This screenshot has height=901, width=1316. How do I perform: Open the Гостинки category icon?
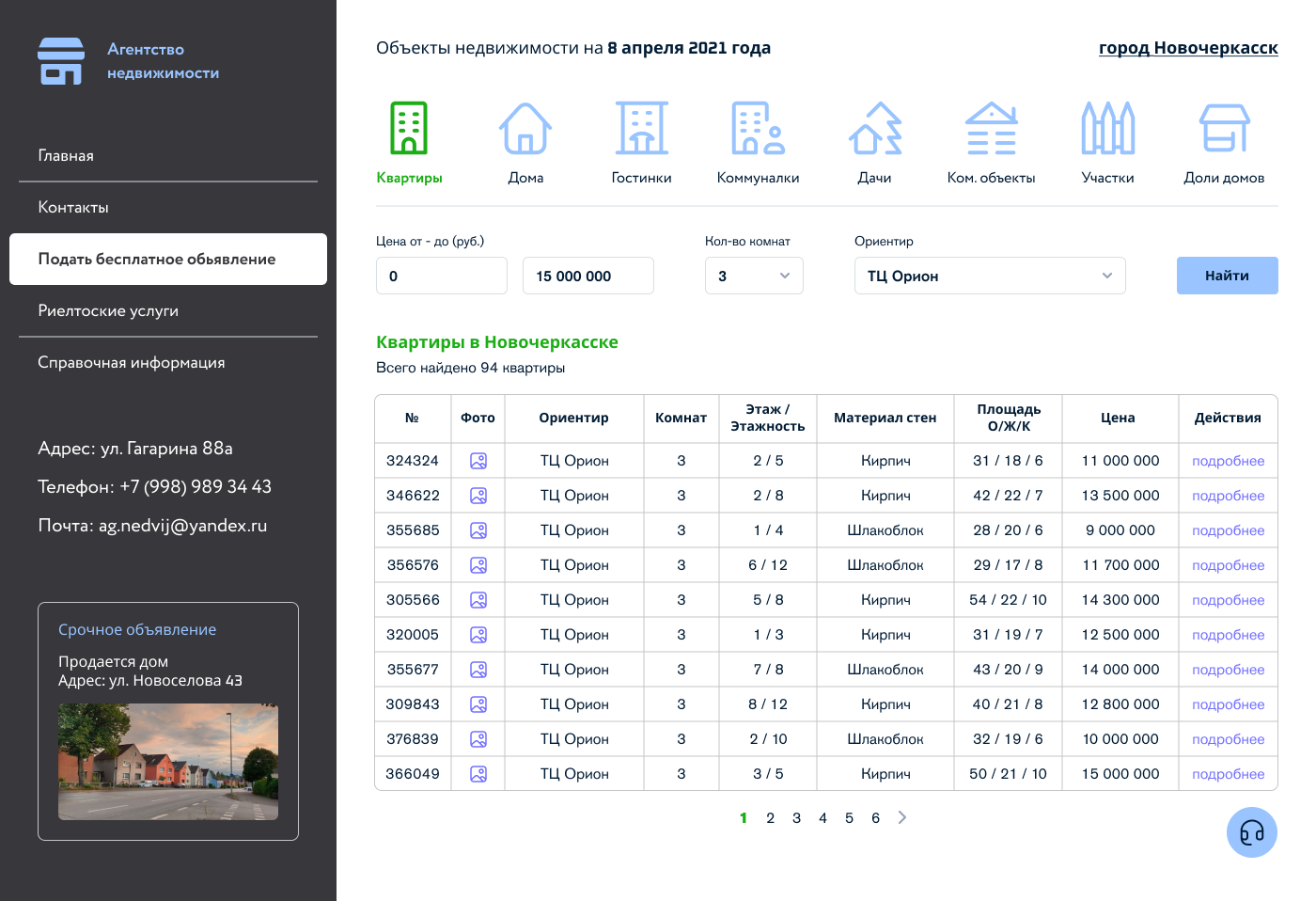pos(642,129)
